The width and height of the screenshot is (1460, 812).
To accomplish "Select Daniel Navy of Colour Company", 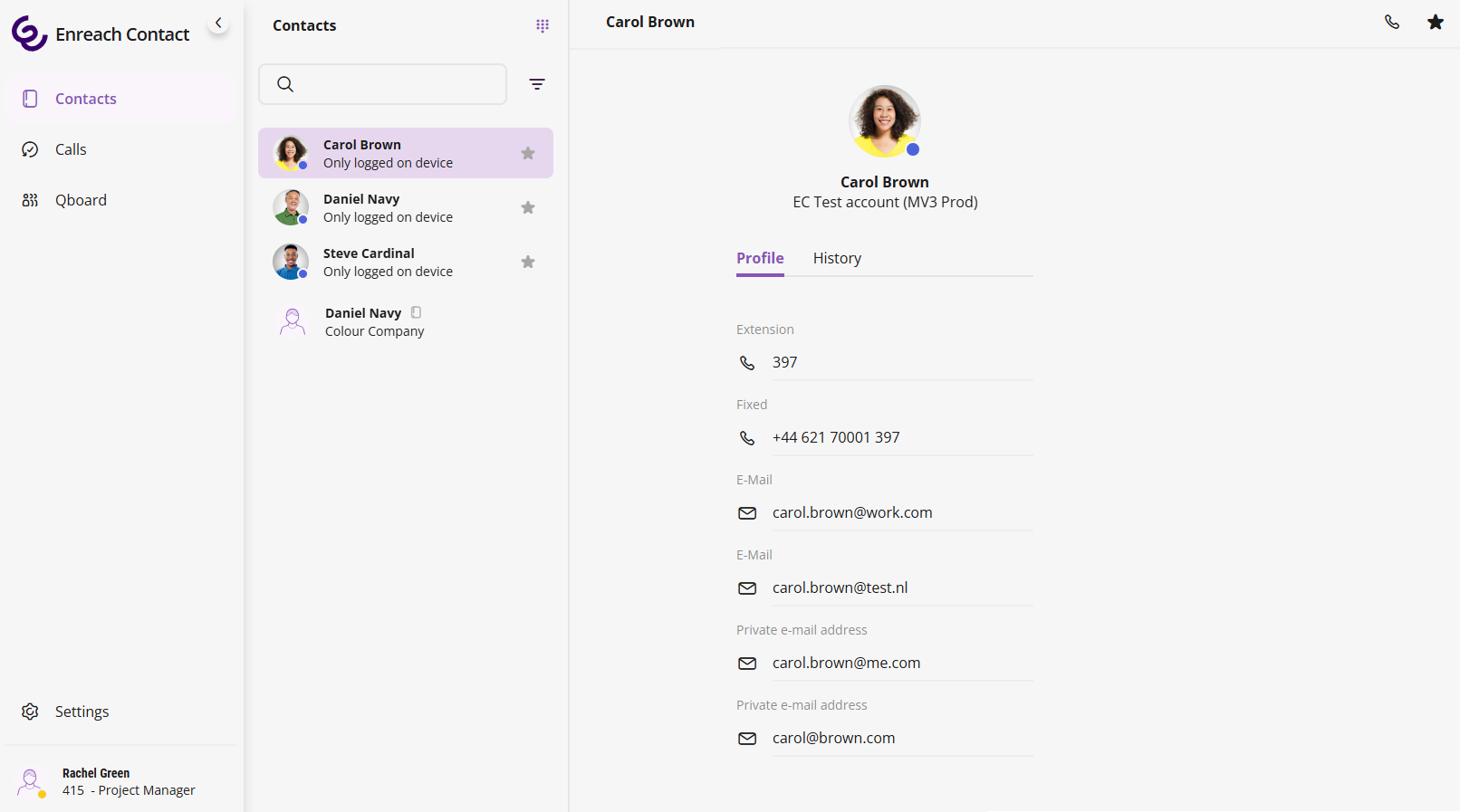I will click(374, 321).
